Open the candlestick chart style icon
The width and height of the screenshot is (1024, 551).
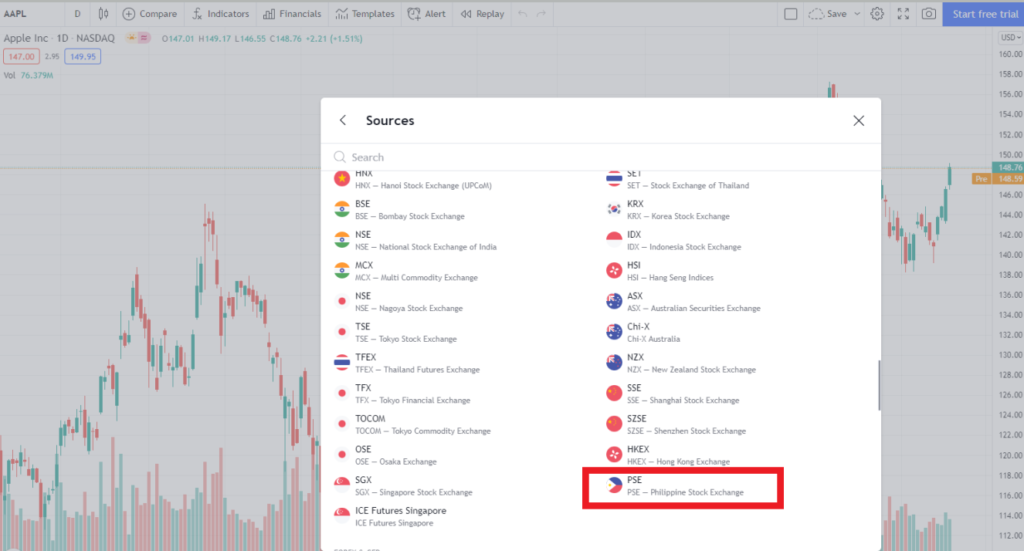tap(103, 14)
